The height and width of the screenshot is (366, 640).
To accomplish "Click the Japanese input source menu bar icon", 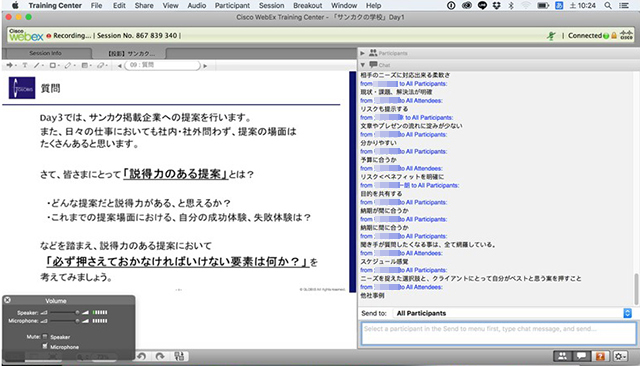I will 559,5.
